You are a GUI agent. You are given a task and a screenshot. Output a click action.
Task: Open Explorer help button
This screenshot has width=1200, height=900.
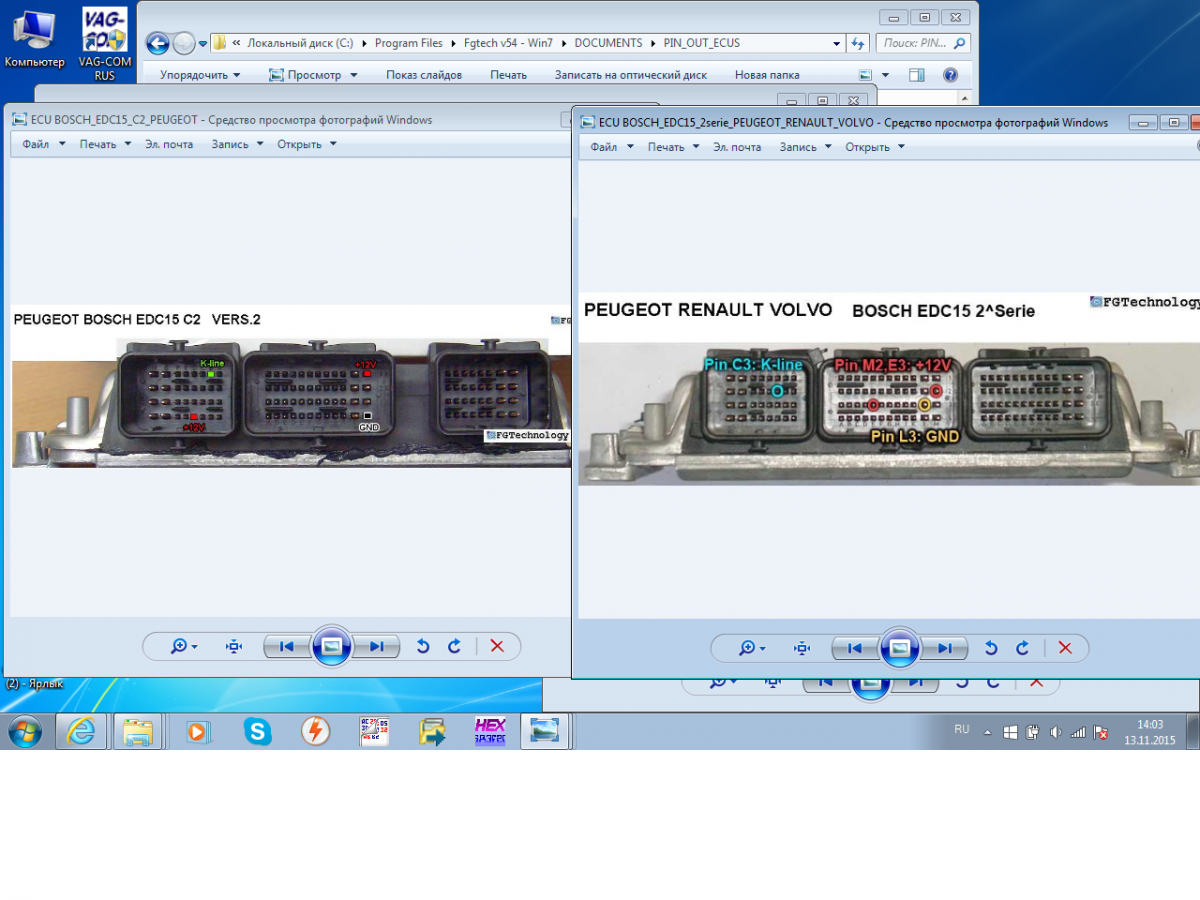pos(950,75)
